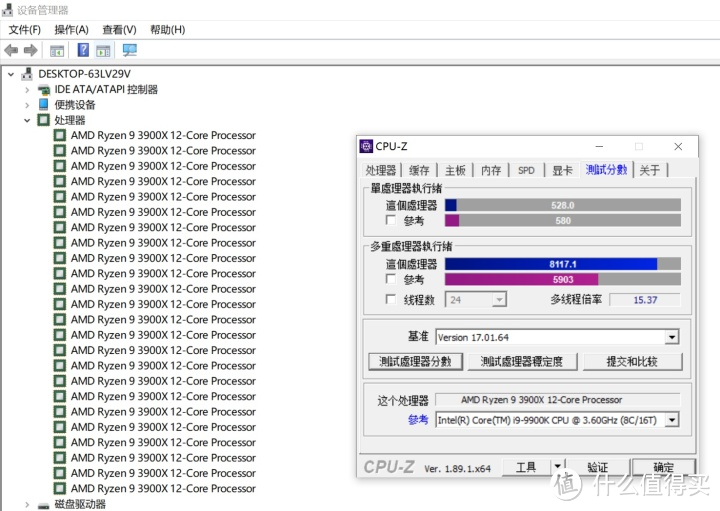Open the blue Help question-mark toolbar icon
Image resolution: width=720 pixels, height=511 pixels.
coord(83,50)
